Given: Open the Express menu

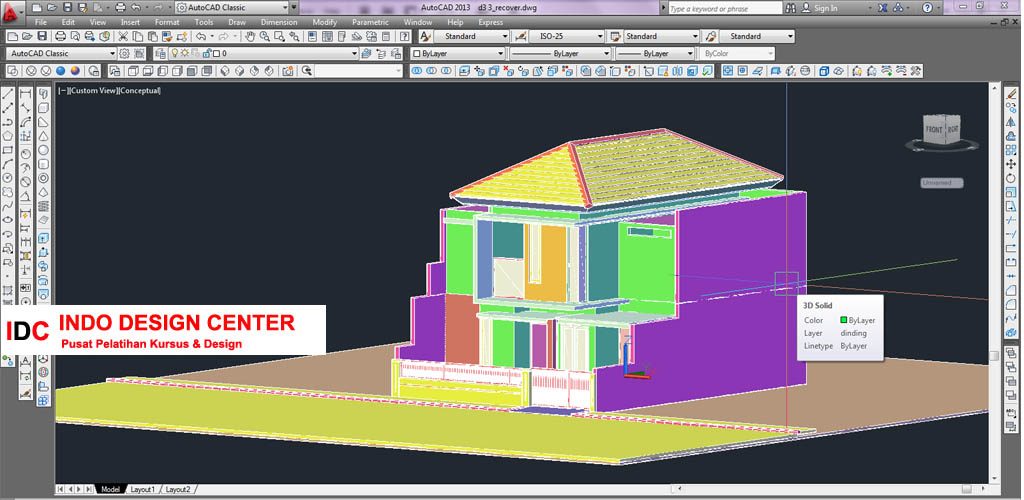Looking at the screenshot, I should pos(490,22).
